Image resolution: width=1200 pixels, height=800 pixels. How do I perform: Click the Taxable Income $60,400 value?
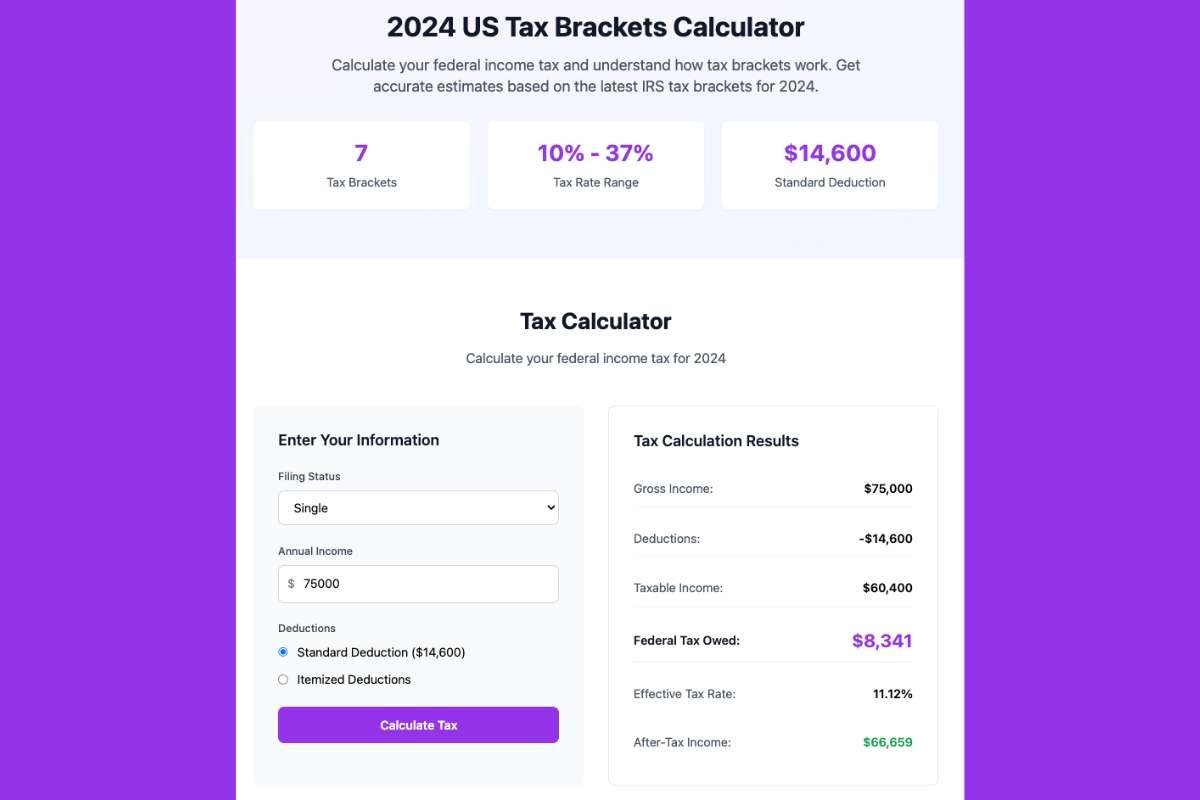click(887, 588)
